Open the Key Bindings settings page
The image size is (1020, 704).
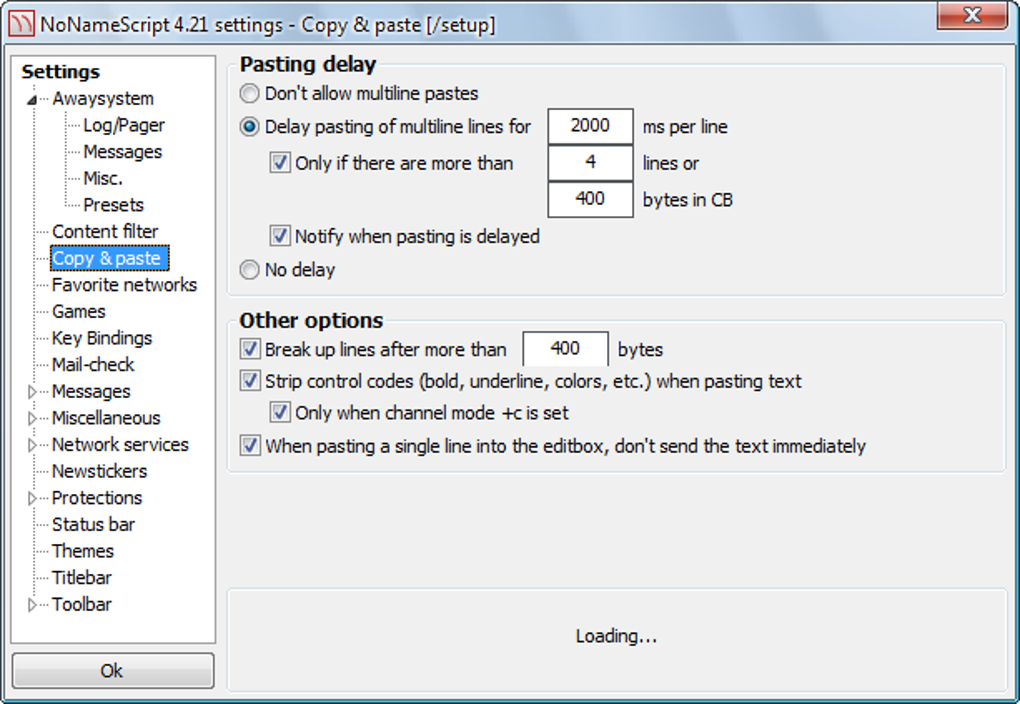coord(102,338)
